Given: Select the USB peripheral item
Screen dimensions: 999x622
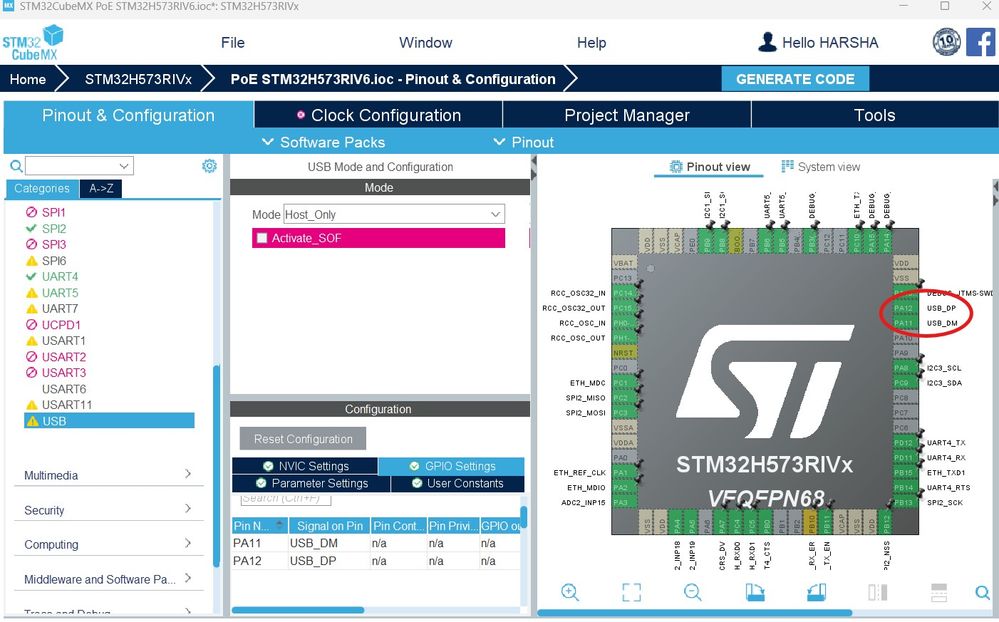Looking at the screenshot, I should (x=109, y=421).
